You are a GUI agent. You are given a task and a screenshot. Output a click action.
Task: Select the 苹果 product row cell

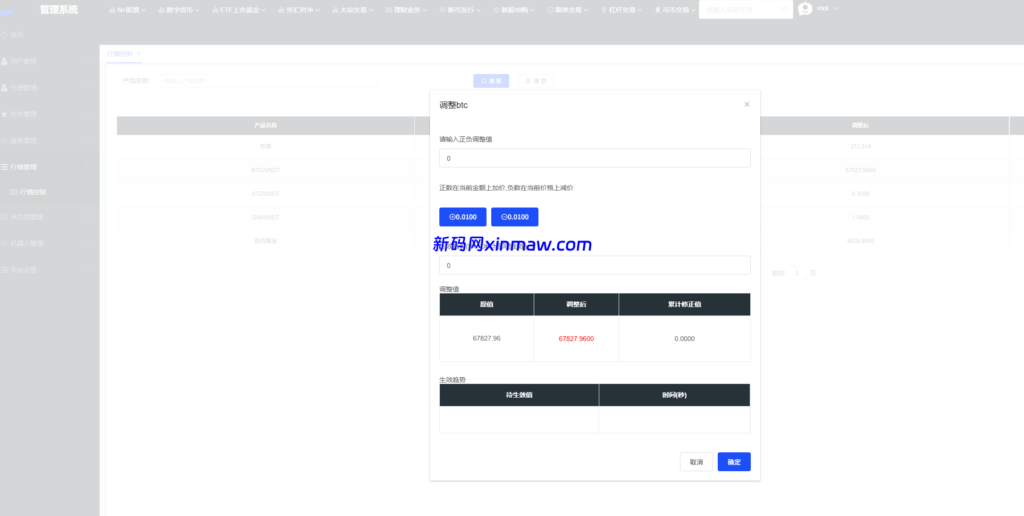tap(266, 146)
